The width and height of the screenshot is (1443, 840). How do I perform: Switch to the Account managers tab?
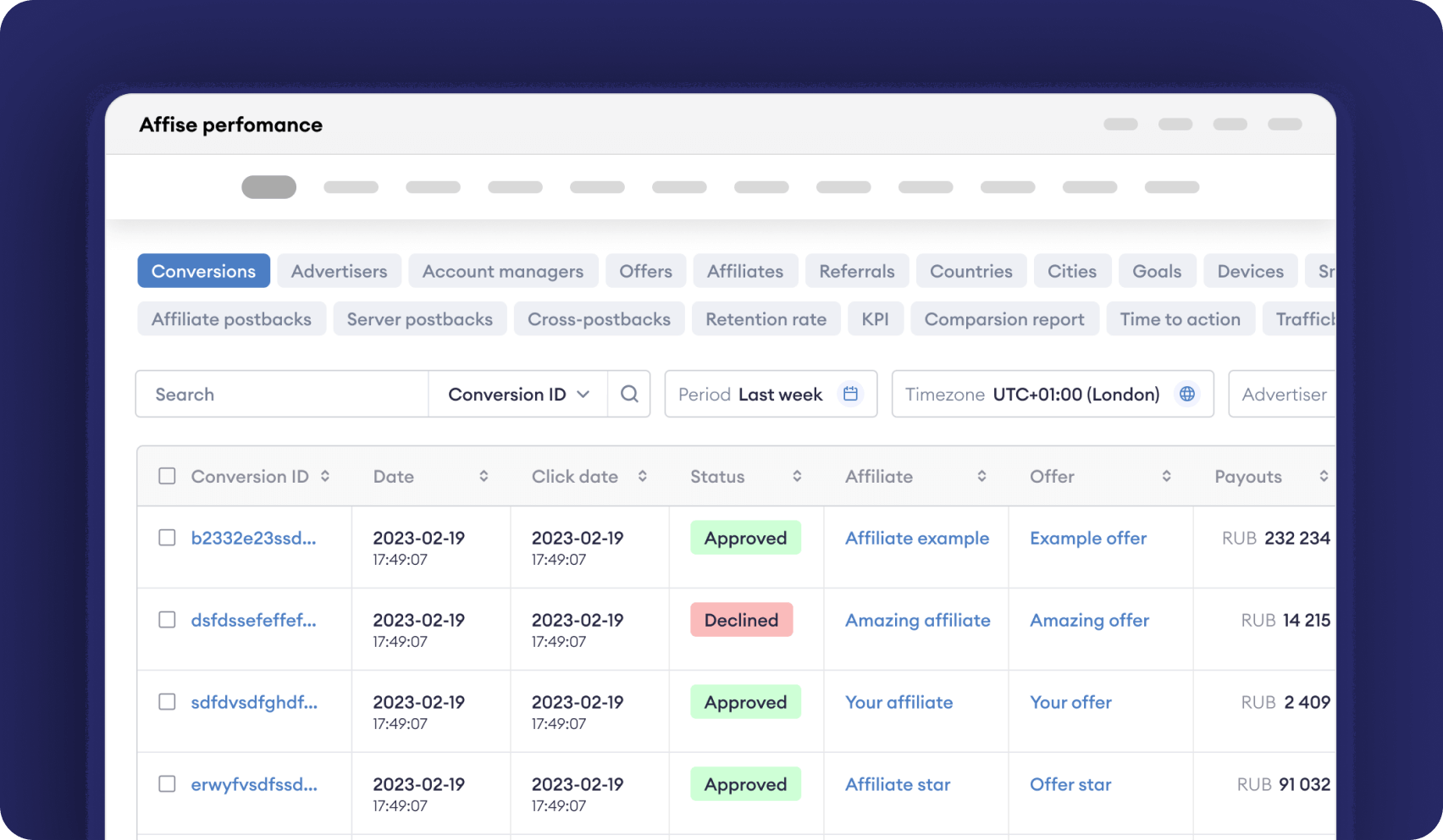coord(503,271)
